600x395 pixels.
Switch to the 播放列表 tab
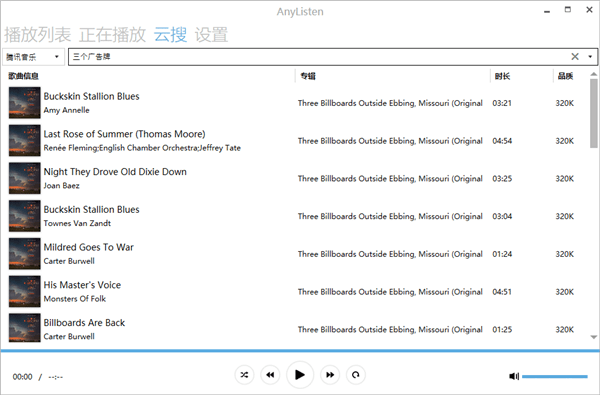click(38, 34)
